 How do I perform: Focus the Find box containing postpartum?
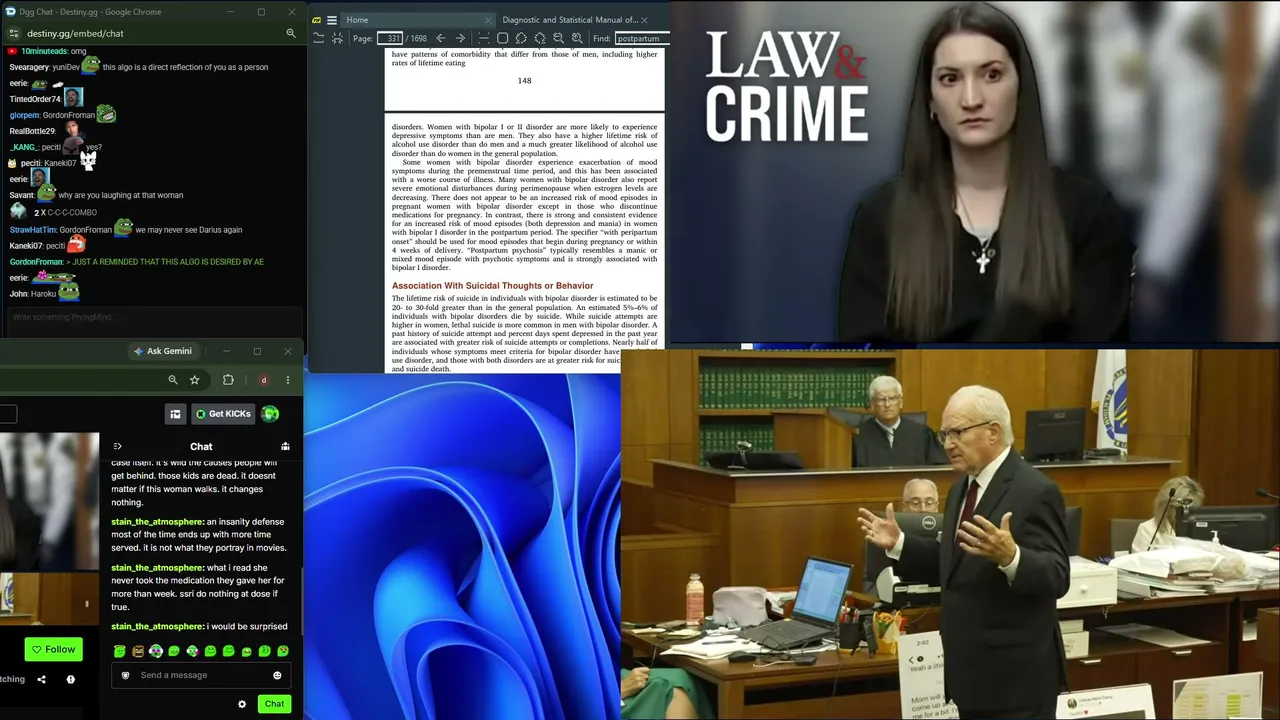pyautogui.click(x=641, y=38)
